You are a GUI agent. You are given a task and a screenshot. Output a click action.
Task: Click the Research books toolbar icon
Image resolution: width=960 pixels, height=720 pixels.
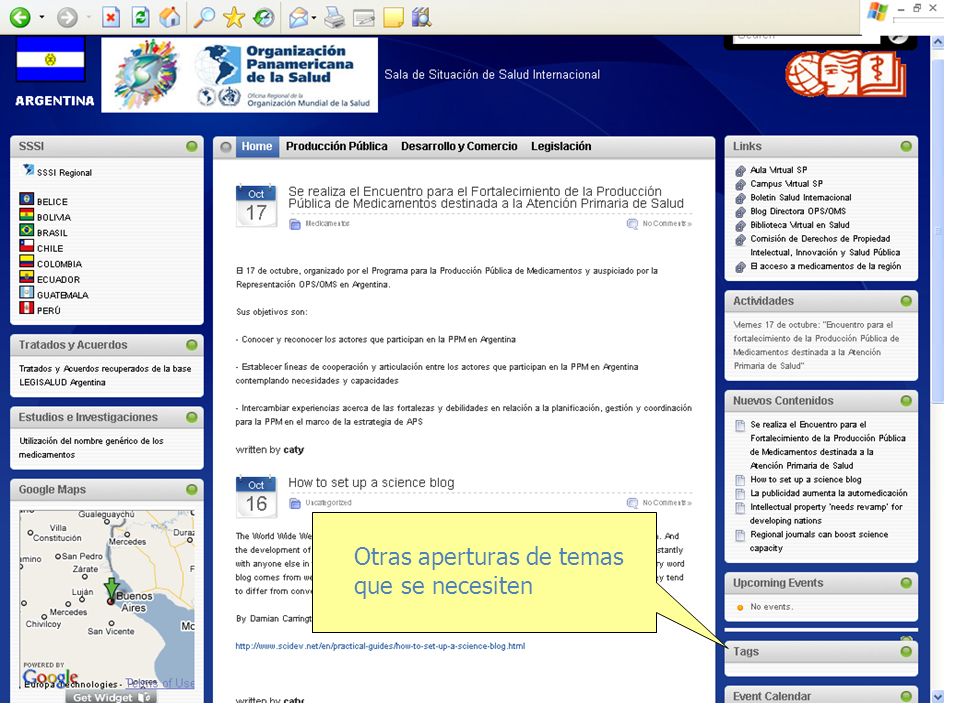tap(421, 17)
